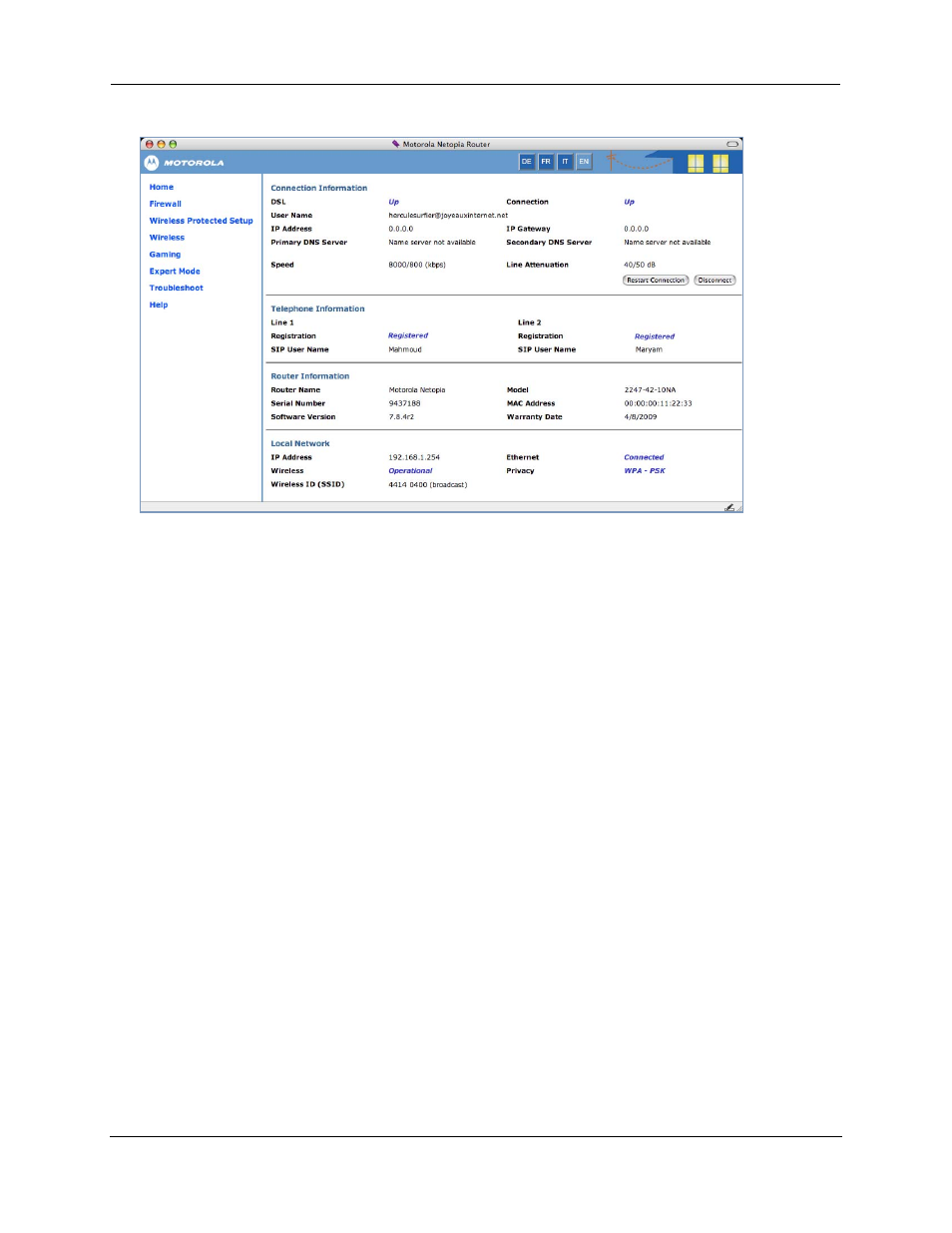Click the DSL 'Up' status

pos(394,202)
